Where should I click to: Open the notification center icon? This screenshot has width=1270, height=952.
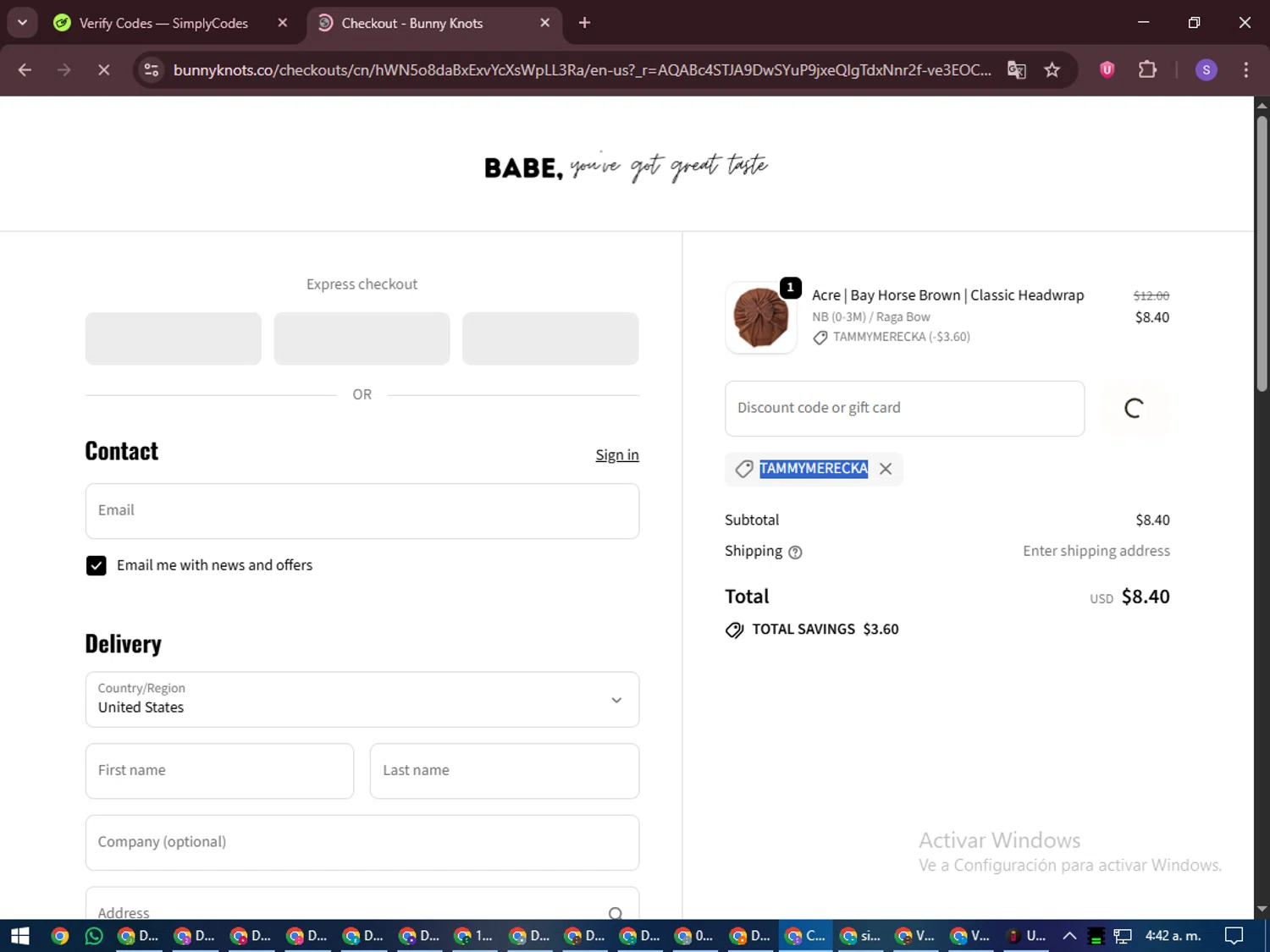click(1234, 936)
